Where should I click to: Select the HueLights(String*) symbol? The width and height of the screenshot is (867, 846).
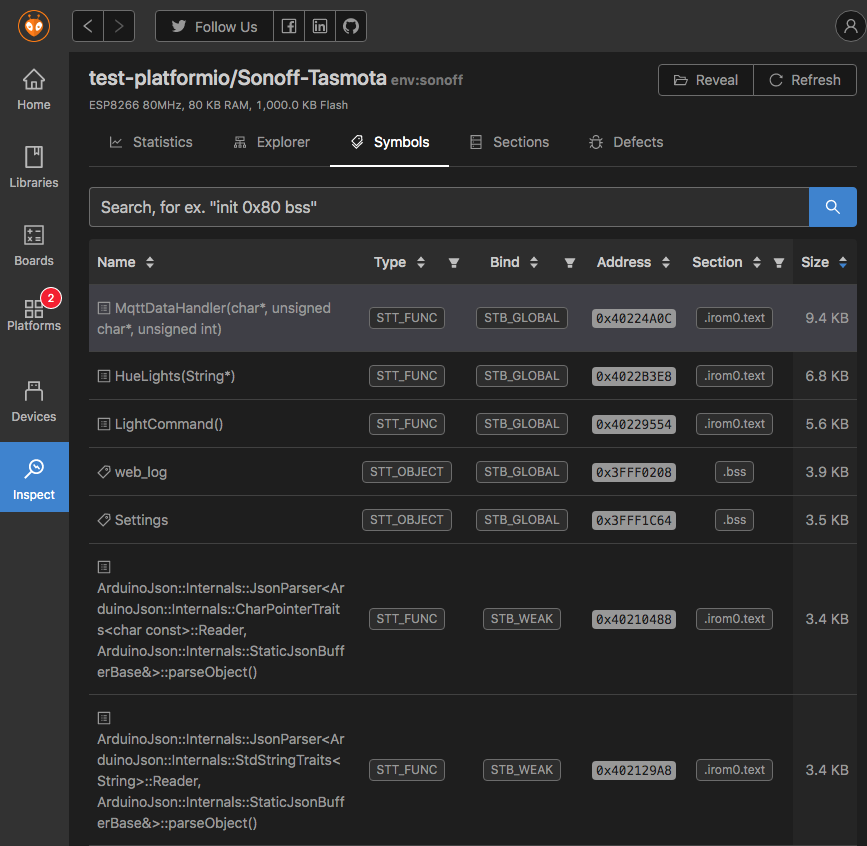[175, 376]
